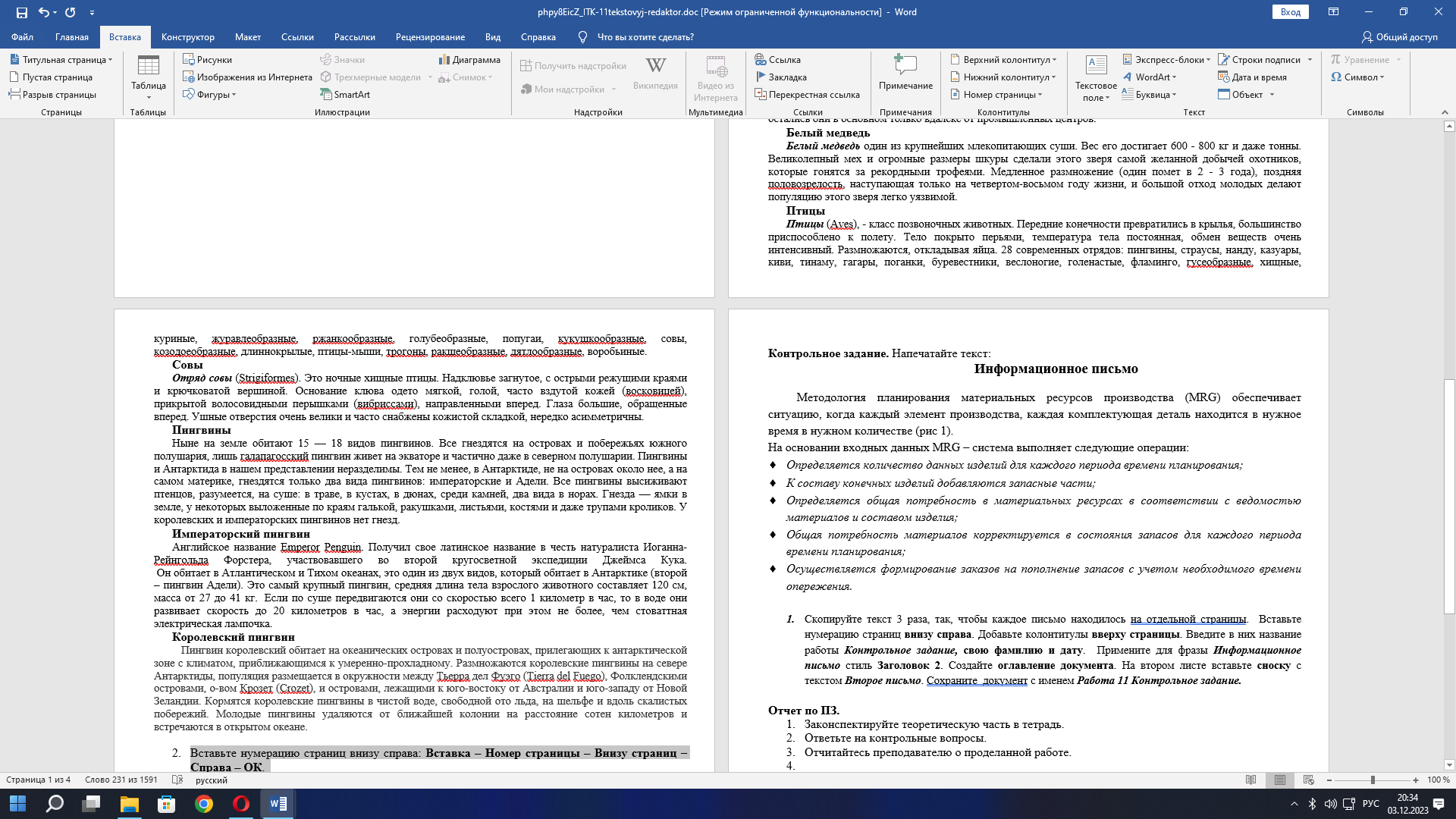Open the WordArt dropdown
Image resolution: width=1456 pixels, height=819 pixels.
pyautogui.click(x=1149, y=77)
